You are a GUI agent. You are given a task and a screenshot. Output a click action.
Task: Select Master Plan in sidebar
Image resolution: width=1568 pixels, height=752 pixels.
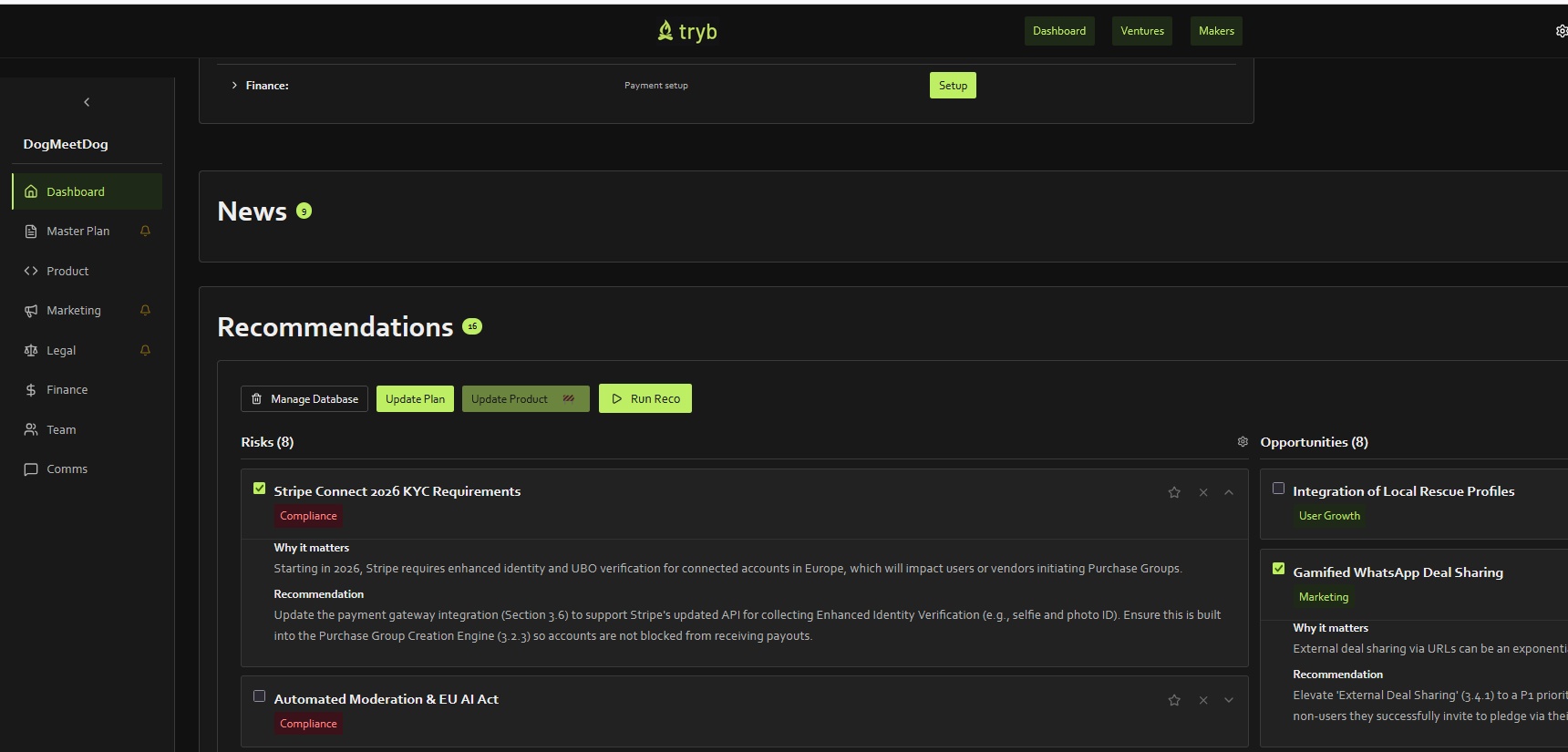click(88, 232)
